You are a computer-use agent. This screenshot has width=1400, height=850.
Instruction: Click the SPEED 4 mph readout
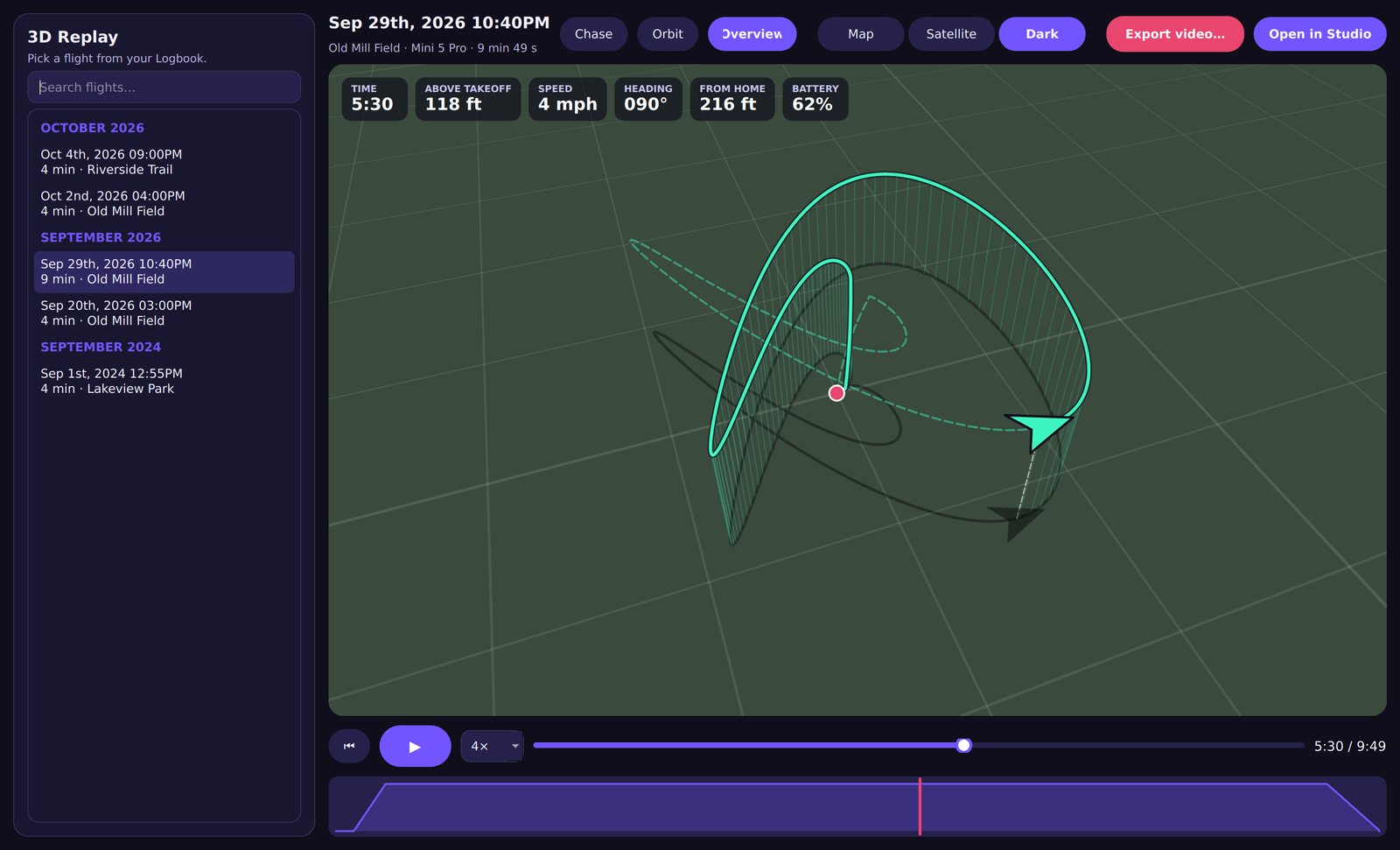coord(568,99)
